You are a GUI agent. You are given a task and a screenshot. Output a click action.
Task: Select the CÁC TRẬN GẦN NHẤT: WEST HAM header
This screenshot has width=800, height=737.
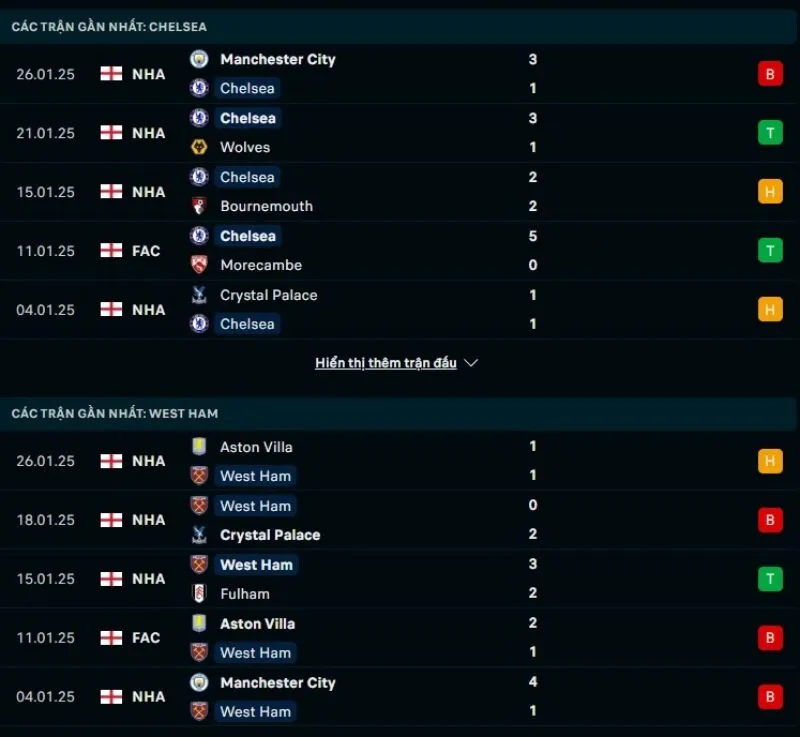pos(115,414)
